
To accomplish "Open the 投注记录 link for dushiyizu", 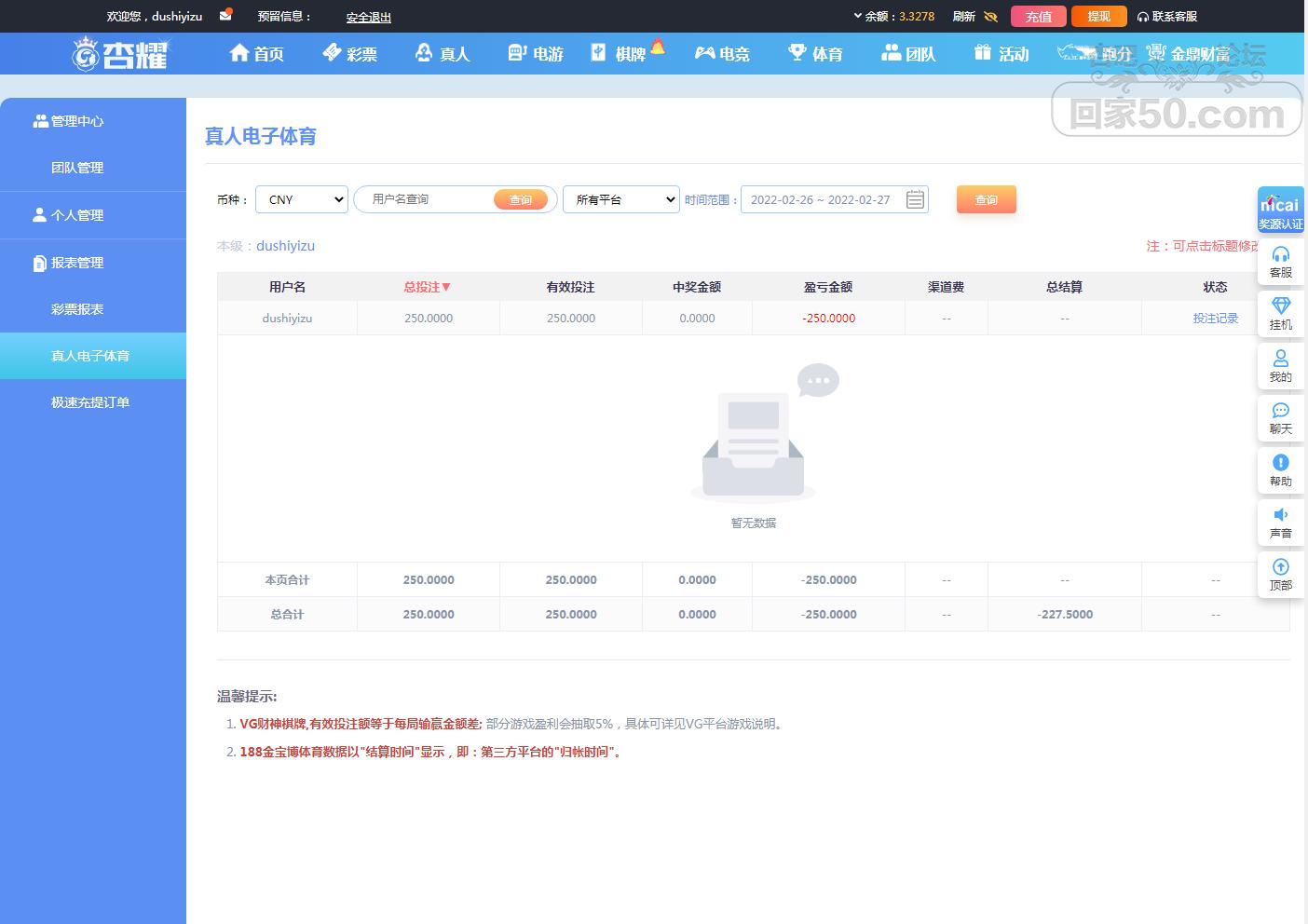I will click(x=1215, y=319).
